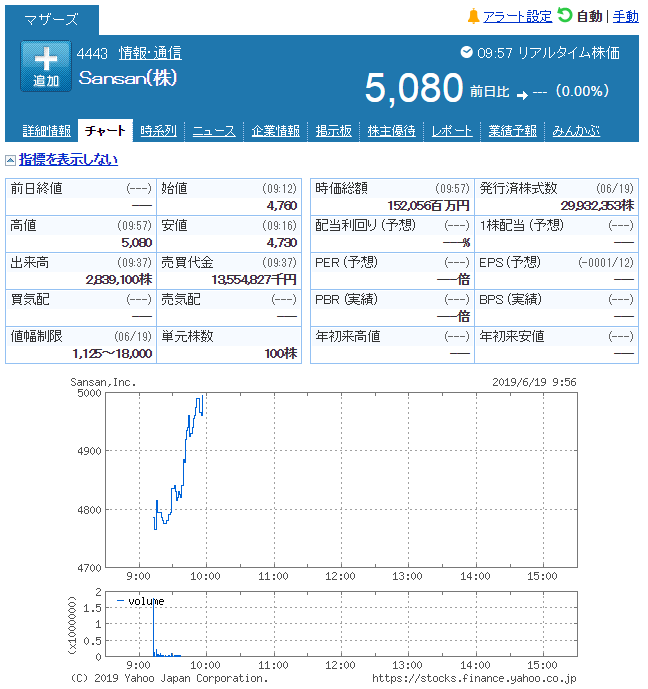Open the 株主優待 tab
The width and height of the screenshot is (648, 689).
pyautogui.click(x=391, y=131)
